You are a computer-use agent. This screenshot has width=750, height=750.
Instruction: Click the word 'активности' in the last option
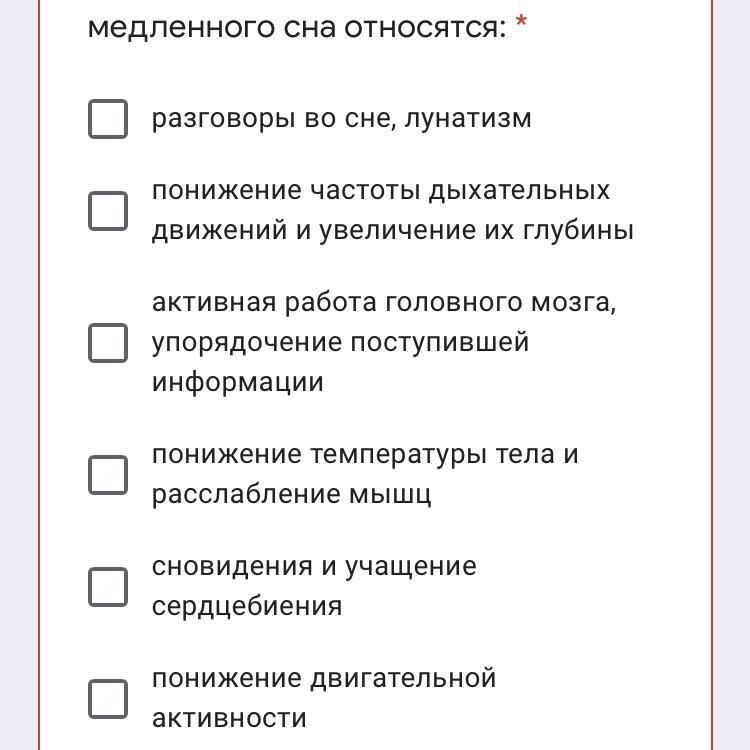(x=229, y=718)
